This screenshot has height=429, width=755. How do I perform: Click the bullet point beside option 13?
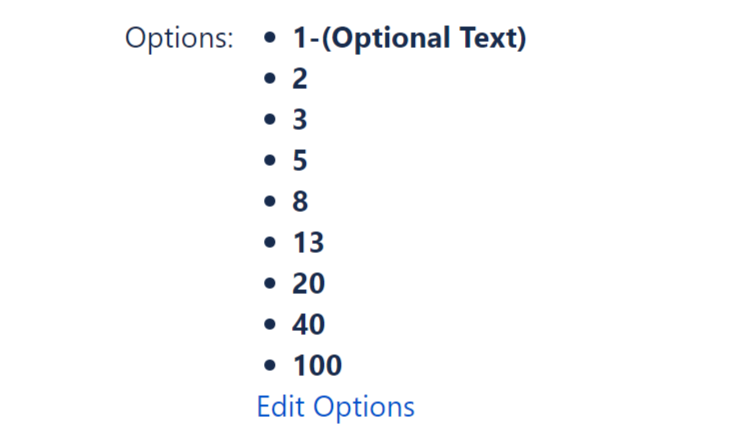tap(269, 243)
